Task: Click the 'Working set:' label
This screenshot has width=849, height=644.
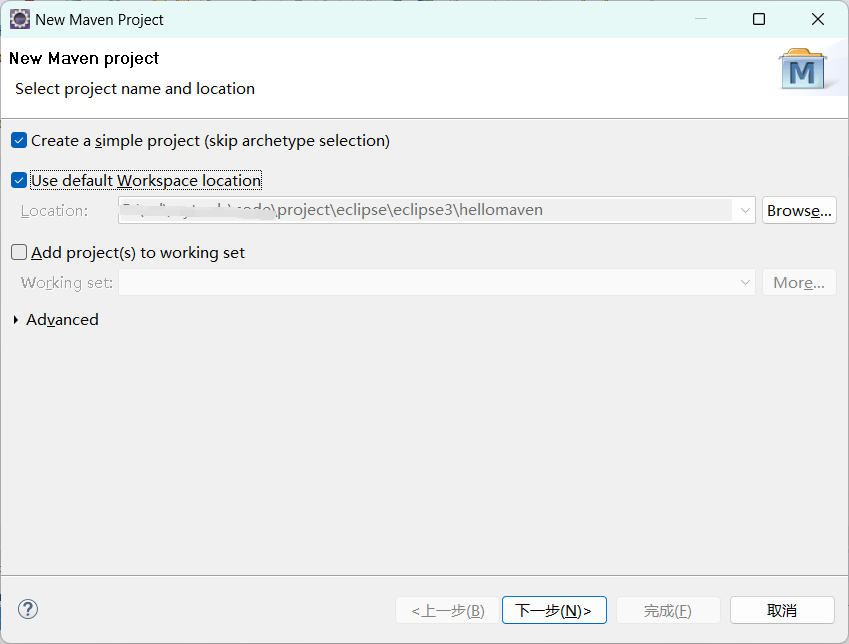Action: point(67,283)
